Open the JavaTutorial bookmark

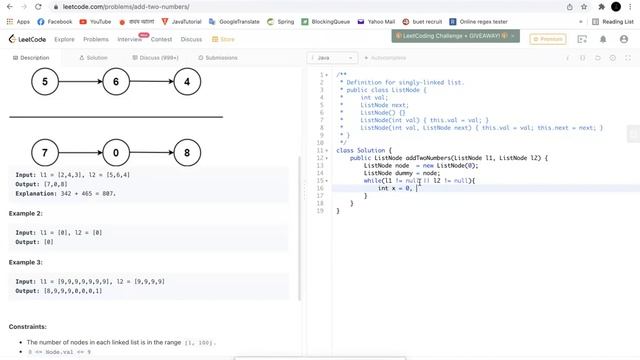[x=182, y=22]
